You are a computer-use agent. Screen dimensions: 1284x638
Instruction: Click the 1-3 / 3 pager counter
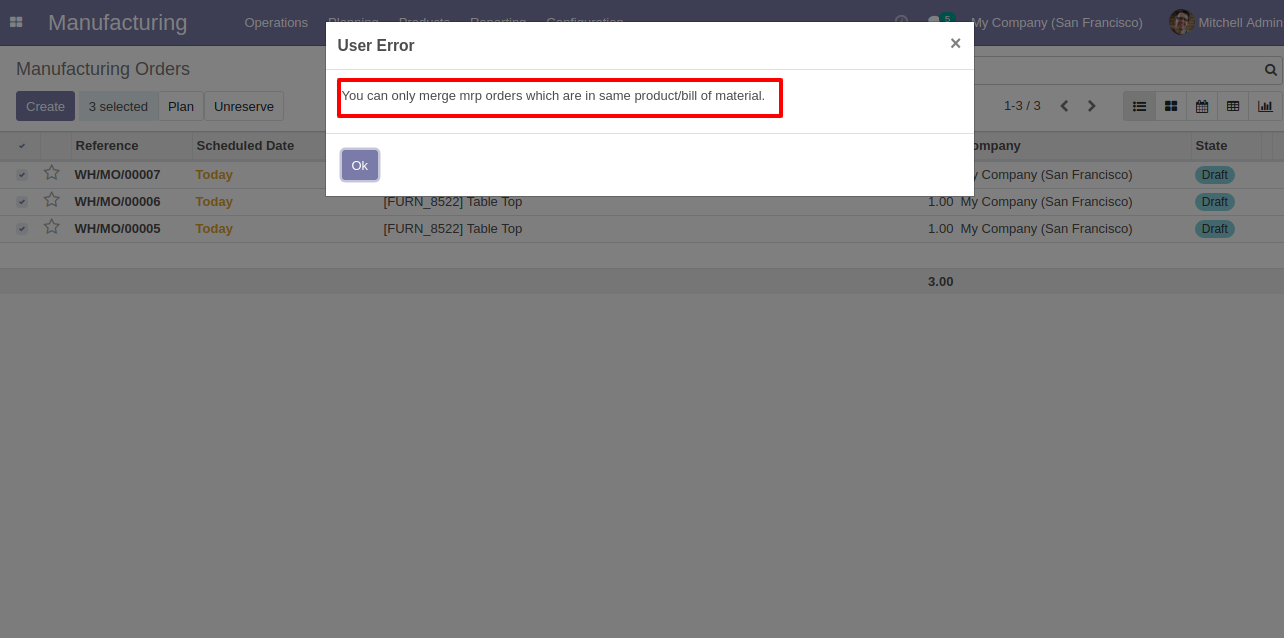(1022, 106)
